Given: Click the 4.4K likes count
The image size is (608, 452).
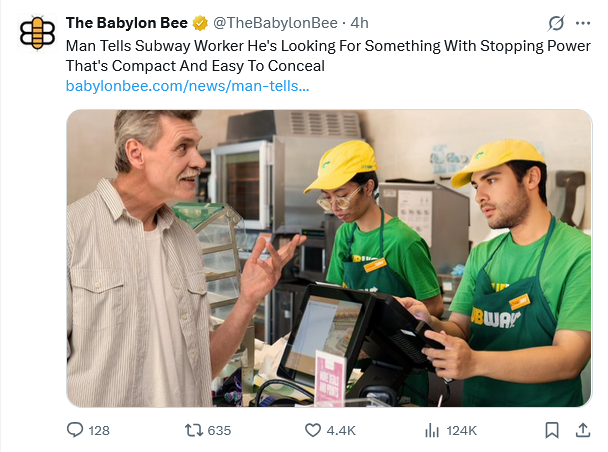Looking at the screenshot, I should 340,430.
